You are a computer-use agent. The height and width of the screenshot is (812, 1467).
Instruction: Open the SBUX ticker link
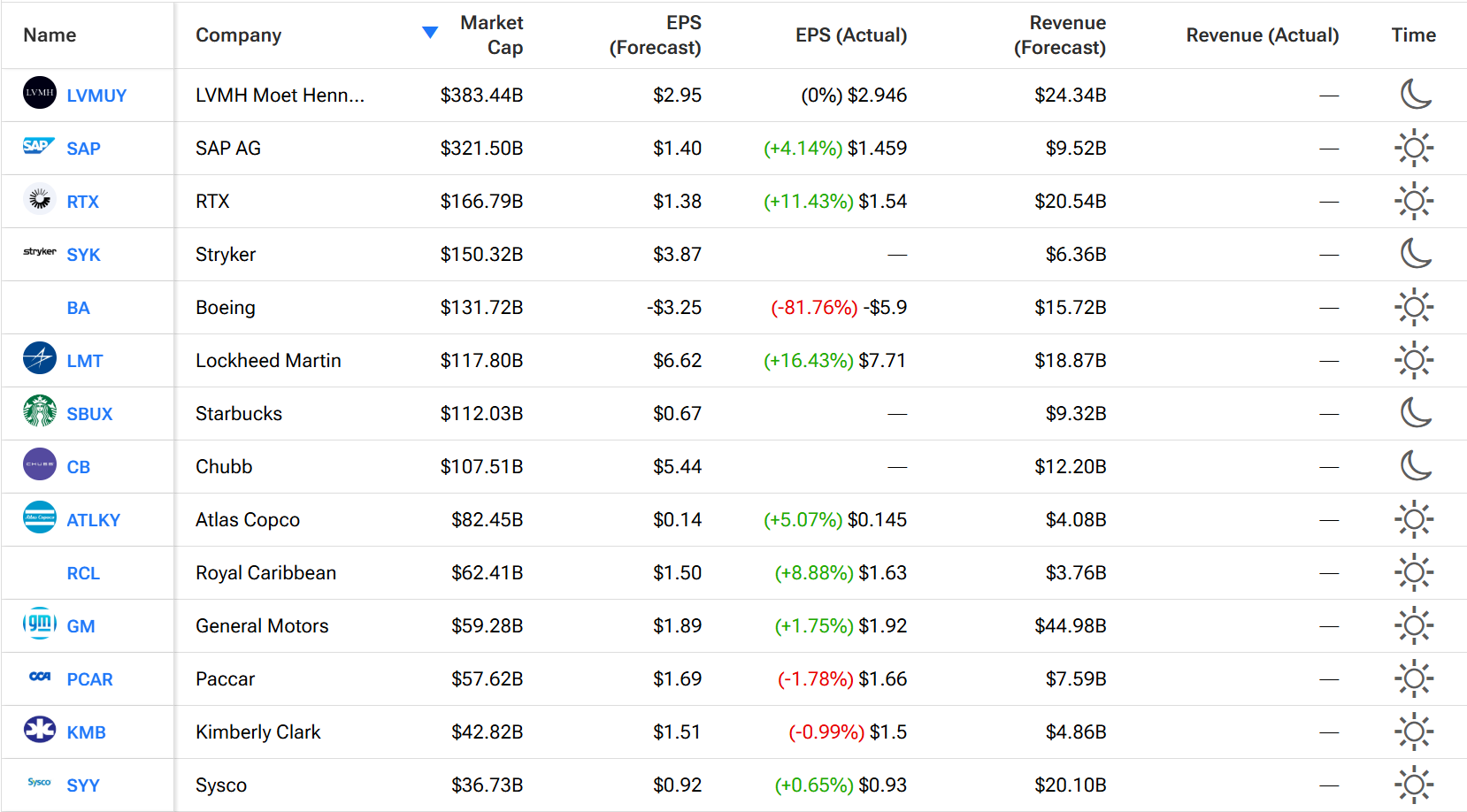(89, 414)
